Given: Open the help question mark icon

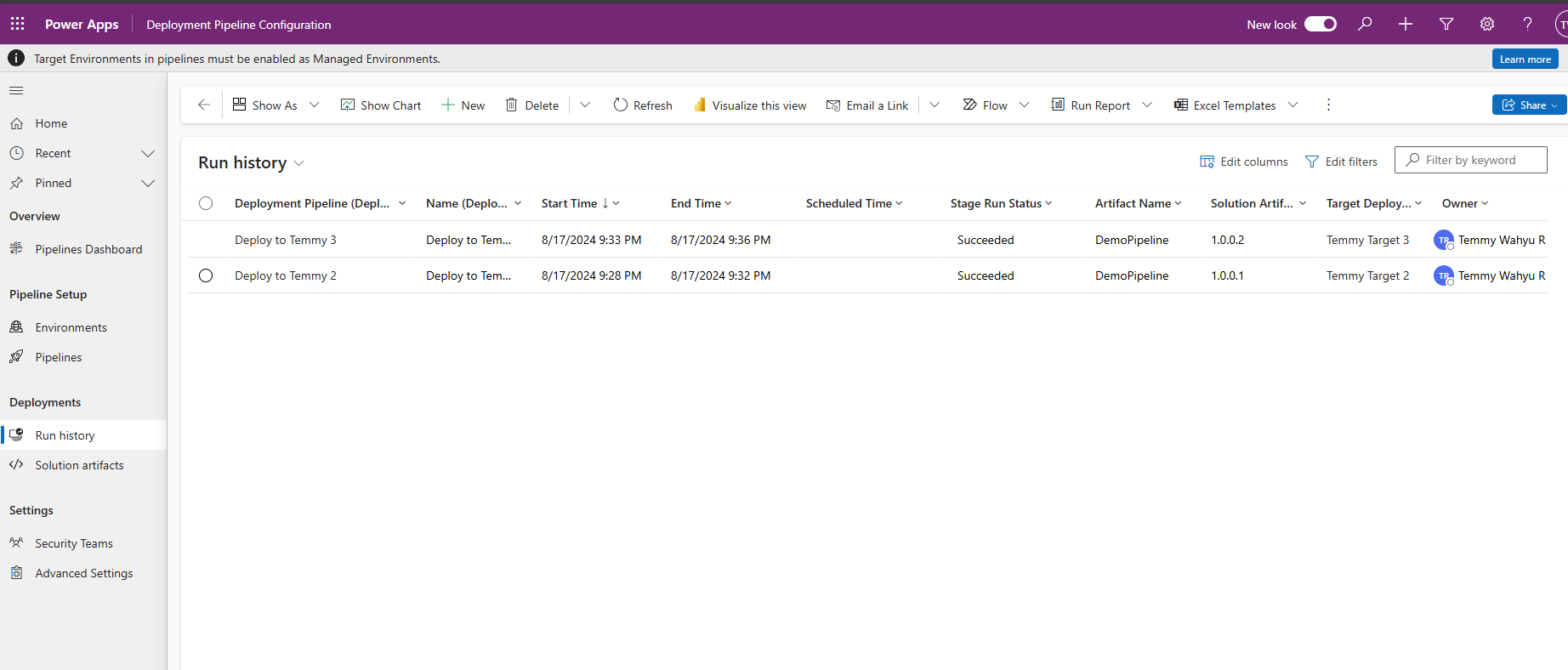Looking at the screenshot, I should coord(1527,24).
